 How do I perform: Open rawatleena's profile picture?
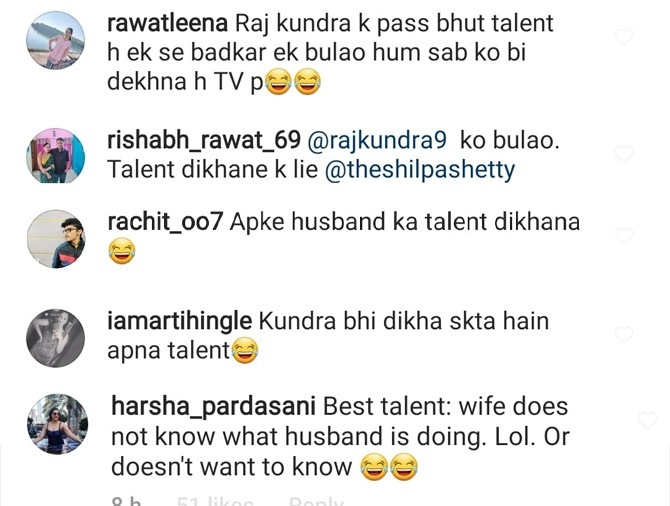56,40
